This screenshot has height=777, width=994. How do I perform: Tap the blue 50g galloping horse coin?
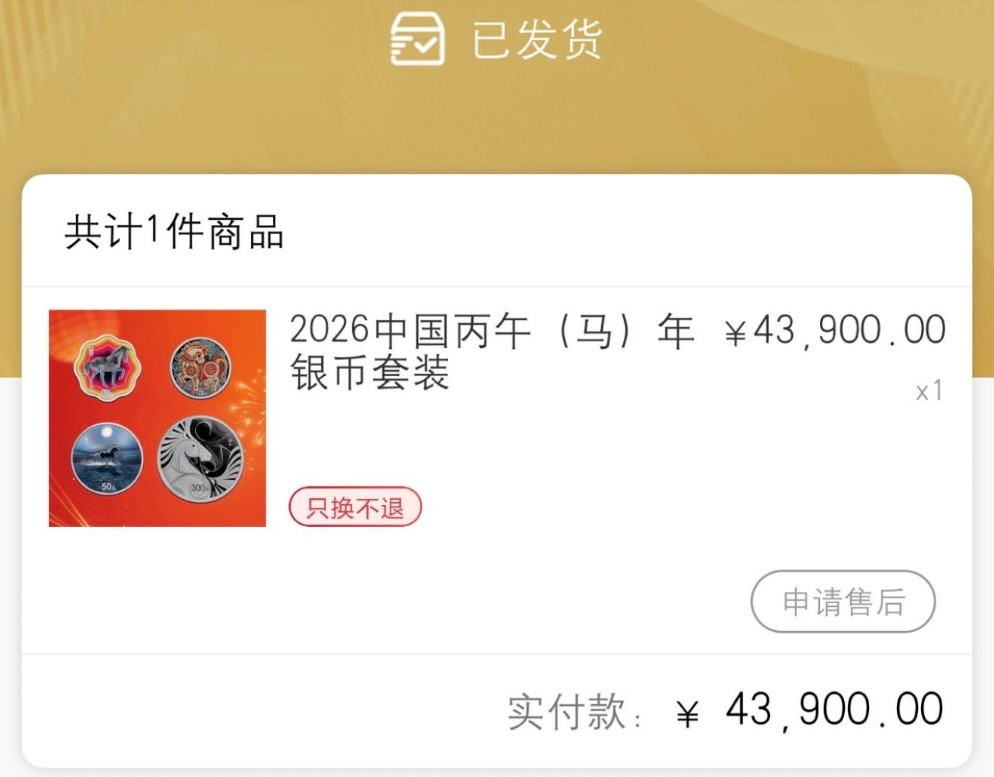coord(107,460)
